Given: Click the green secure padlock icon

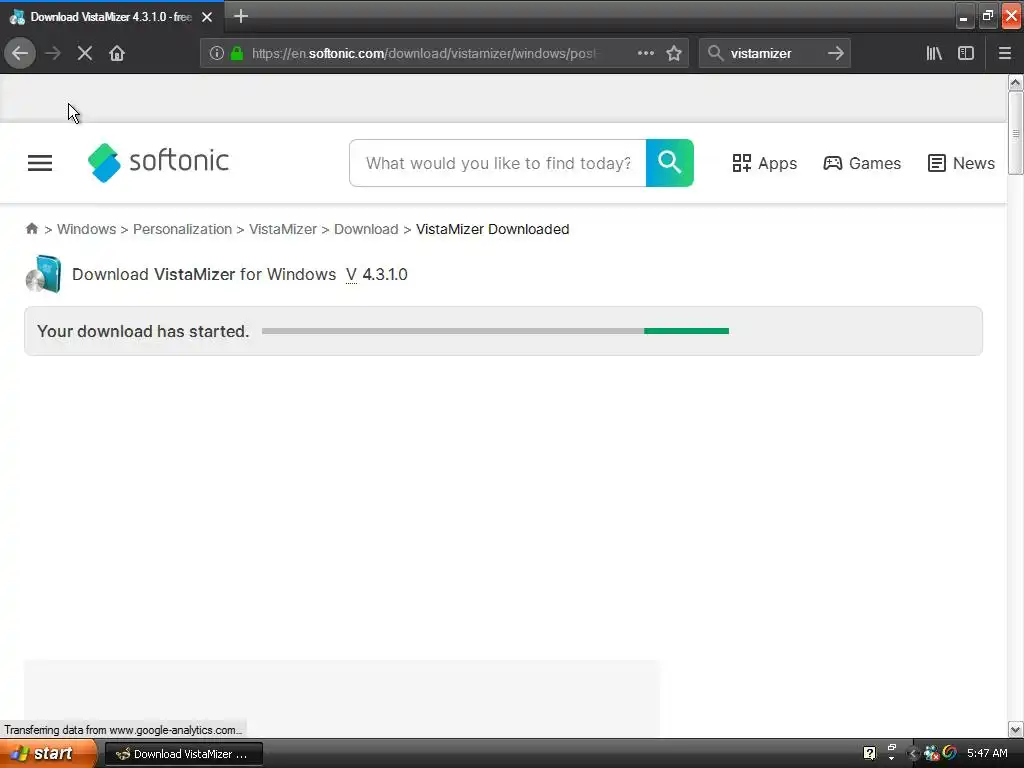Looking at the screenshot, I should point(237,54).
